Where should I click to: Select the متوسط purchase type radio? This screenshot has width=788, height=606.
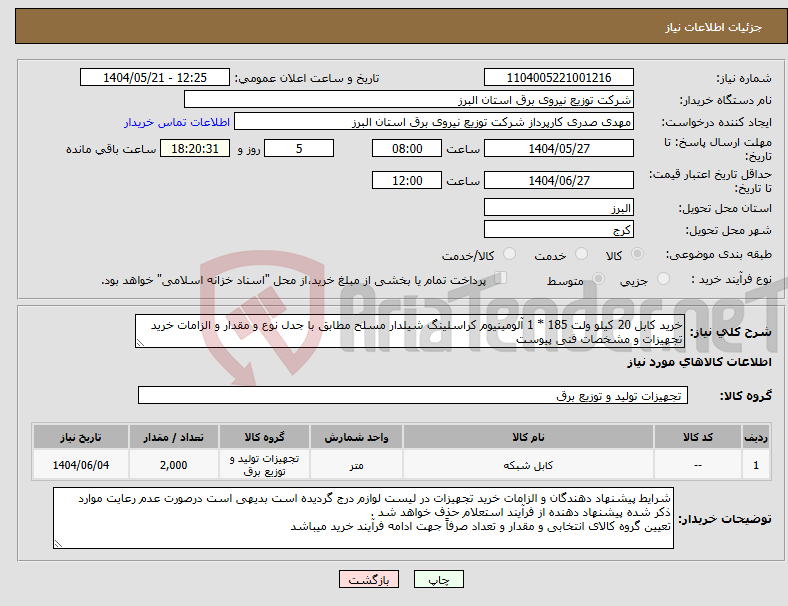(598, 279)
